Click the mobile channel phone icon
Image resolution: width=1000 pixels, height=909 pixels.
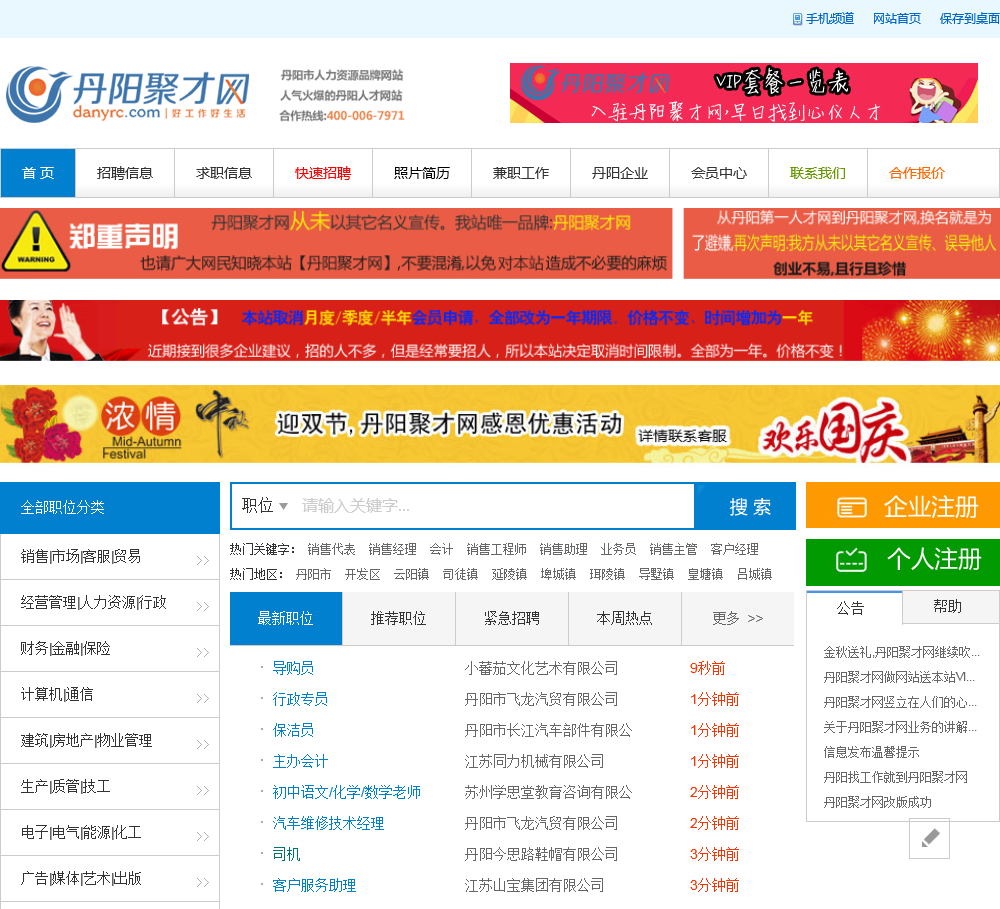pos(797,19)
